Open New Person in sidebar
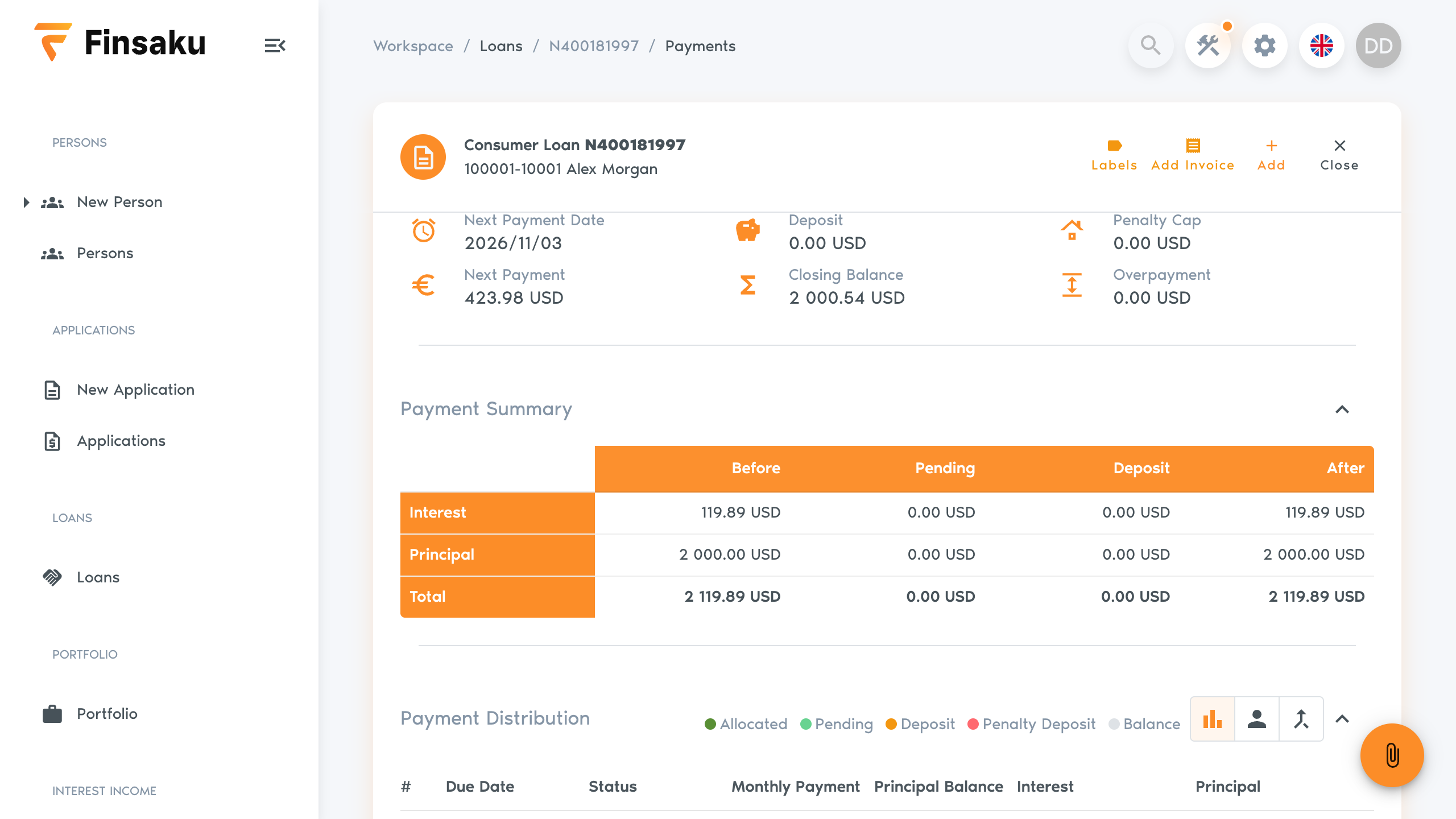 tap(119, 202)
